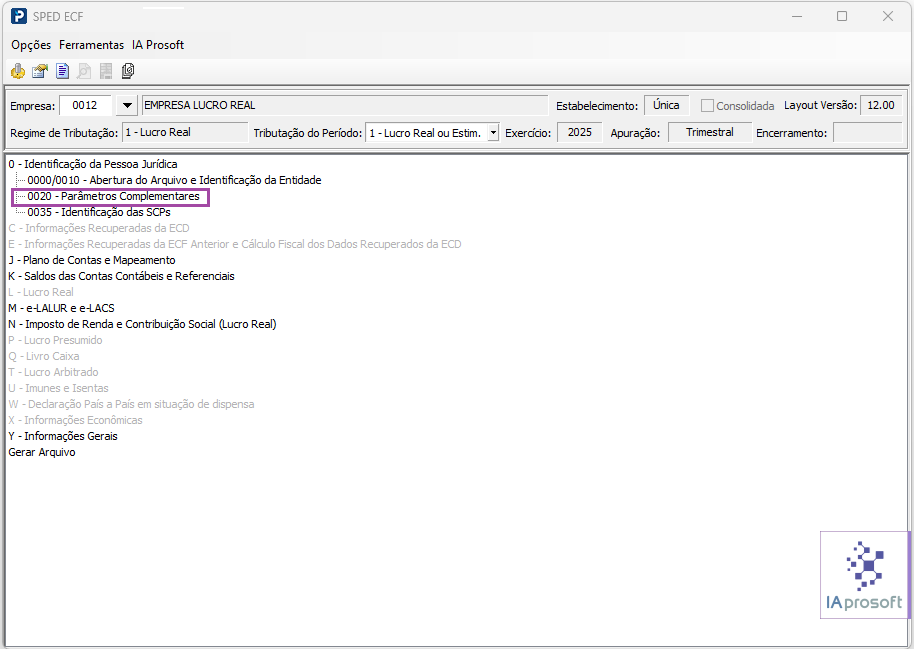This screenshot has height=649, width=914.
Task: Select 0 - Identificação da Pessoa Jurídica
Action: click(93, 164)
